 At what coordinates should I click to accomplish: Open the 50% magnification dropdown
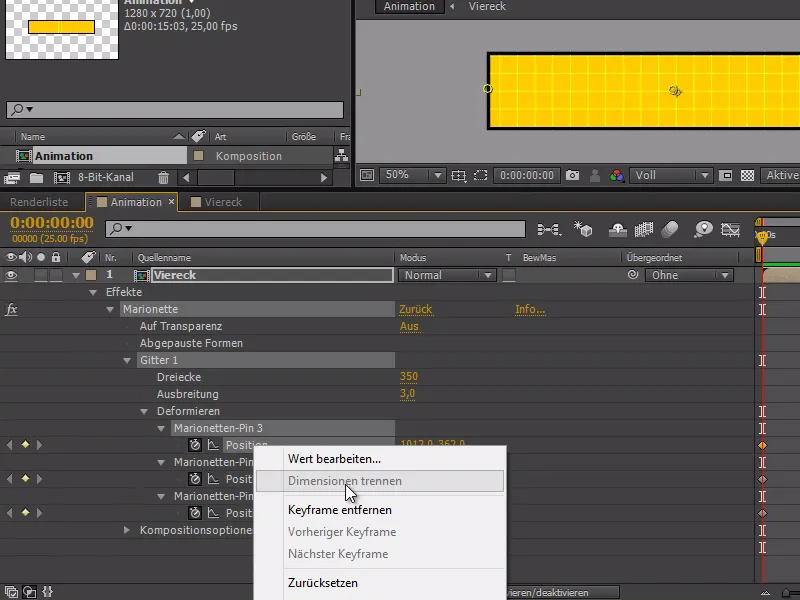click(412, 175)
